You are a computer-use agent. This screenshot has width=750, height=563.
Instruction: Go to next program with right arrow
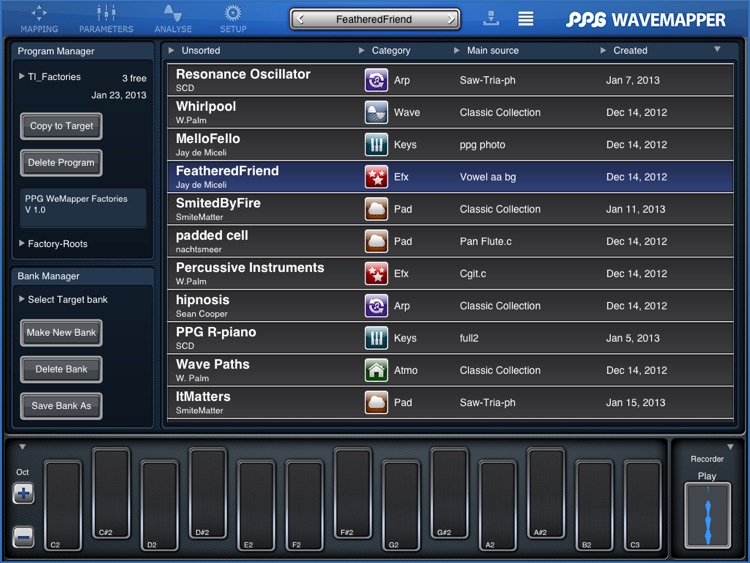(451, 19)
